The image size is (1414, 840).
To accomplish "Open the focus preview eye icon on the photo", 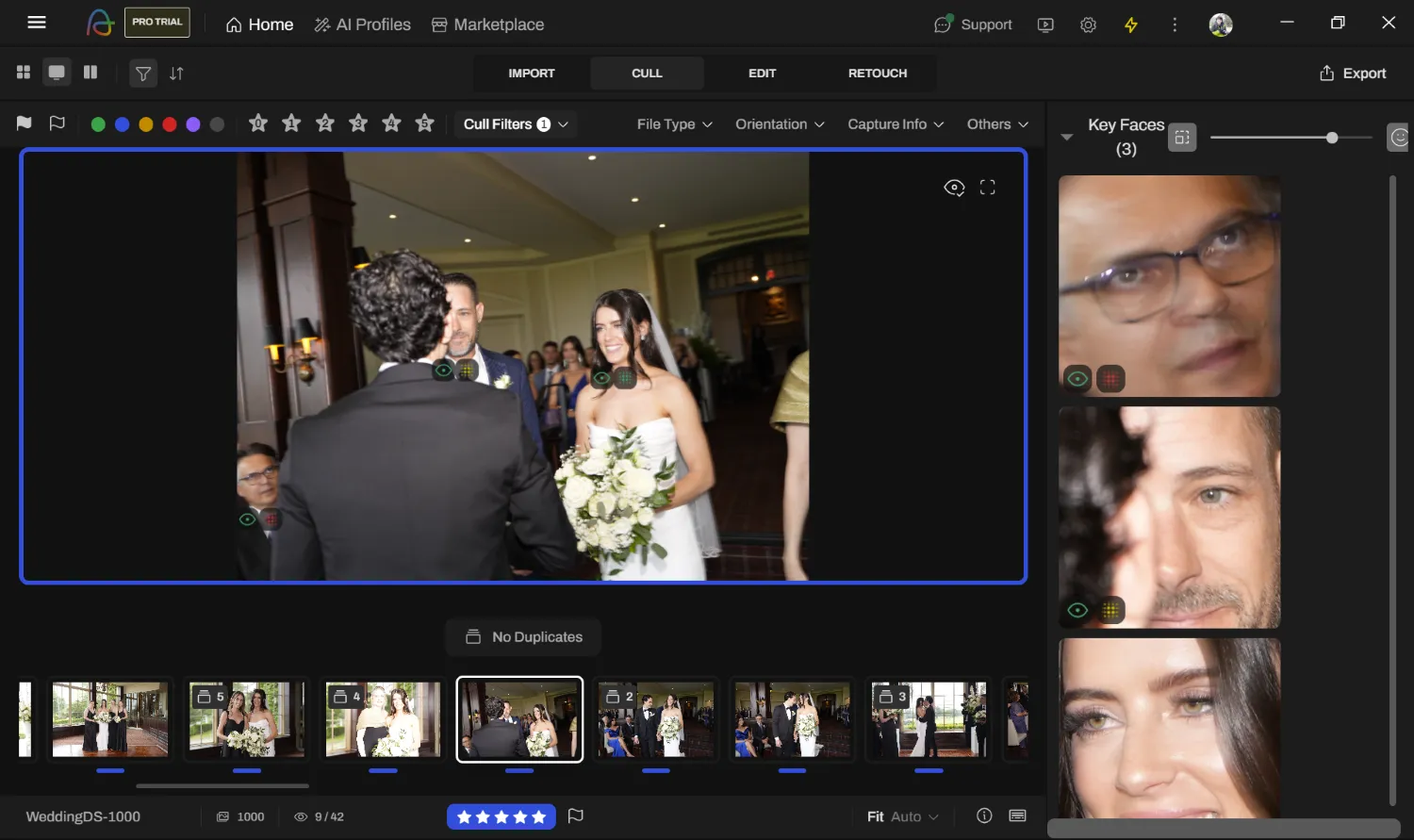I will (x=954, y=187).
